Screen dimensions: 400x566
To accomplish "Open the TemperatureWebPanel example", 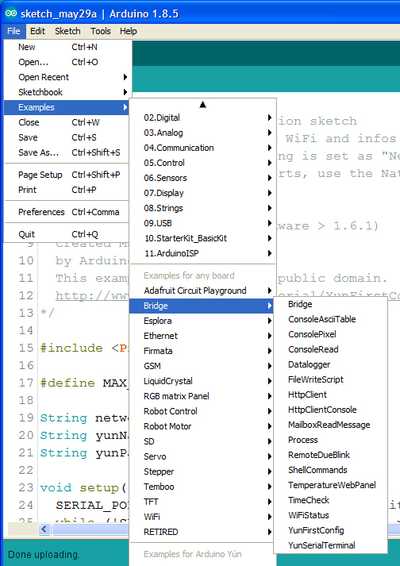I will point(330,485).
